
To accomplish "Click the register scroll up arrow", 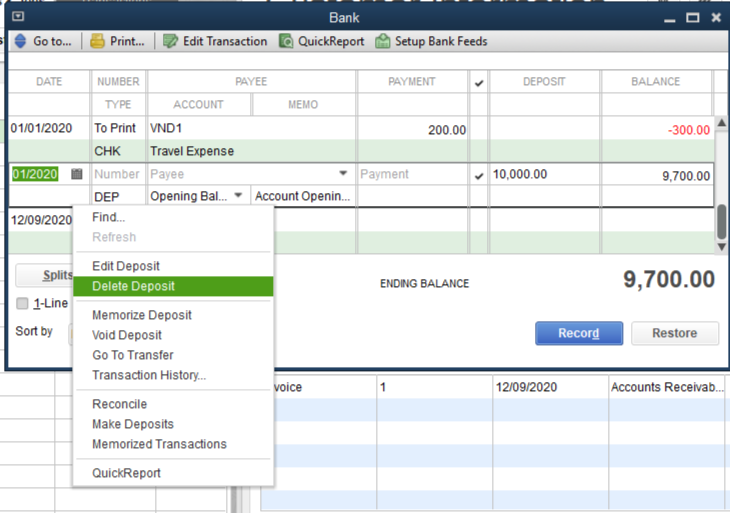I will tap(721, 123).
